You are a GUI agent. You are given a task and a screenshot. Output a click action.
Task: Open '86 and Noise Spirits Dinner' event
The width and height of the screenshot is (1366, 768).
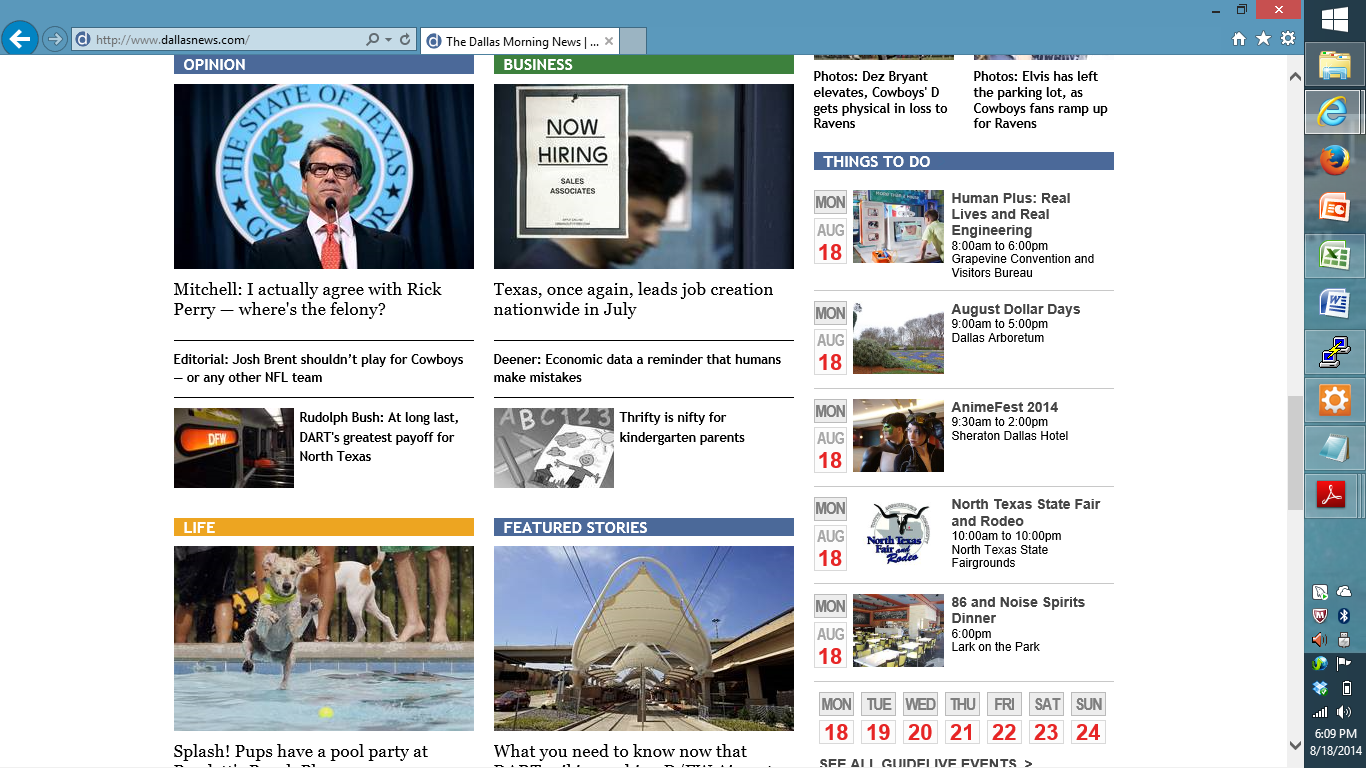point(1018,610)
